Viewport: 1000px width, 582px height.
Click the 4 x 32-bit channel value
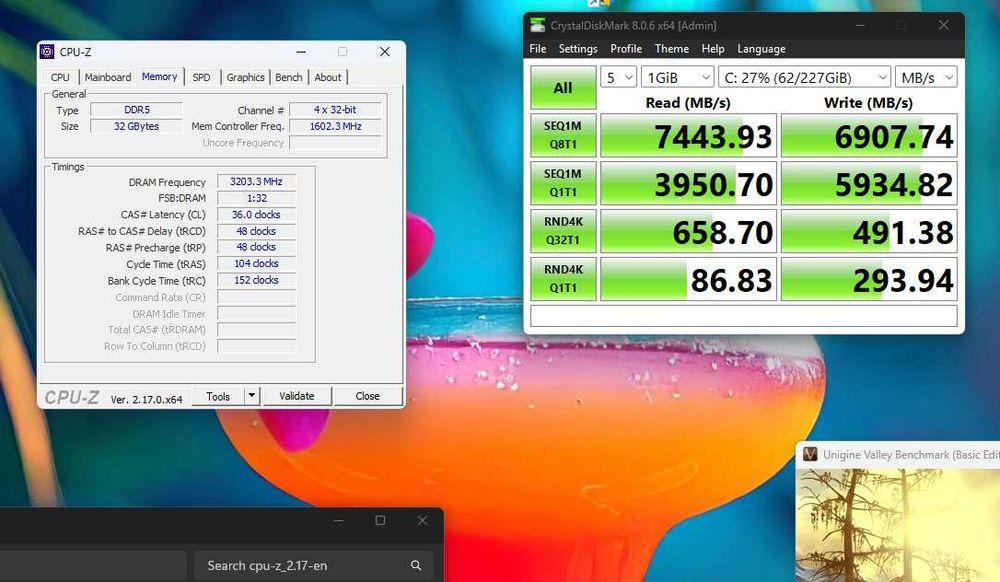(335, 110)
